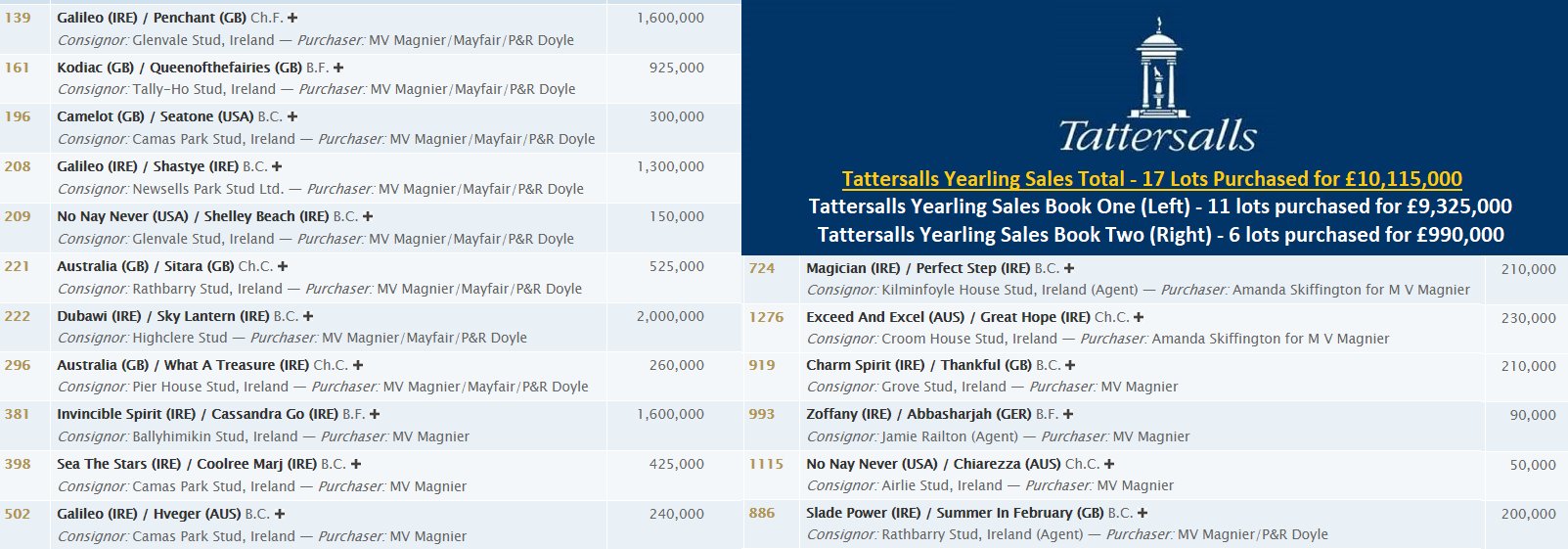Viewport: 1568px width, 549px height.
Task: Select the 525,000 price cell
Action: tap(676, 267)
